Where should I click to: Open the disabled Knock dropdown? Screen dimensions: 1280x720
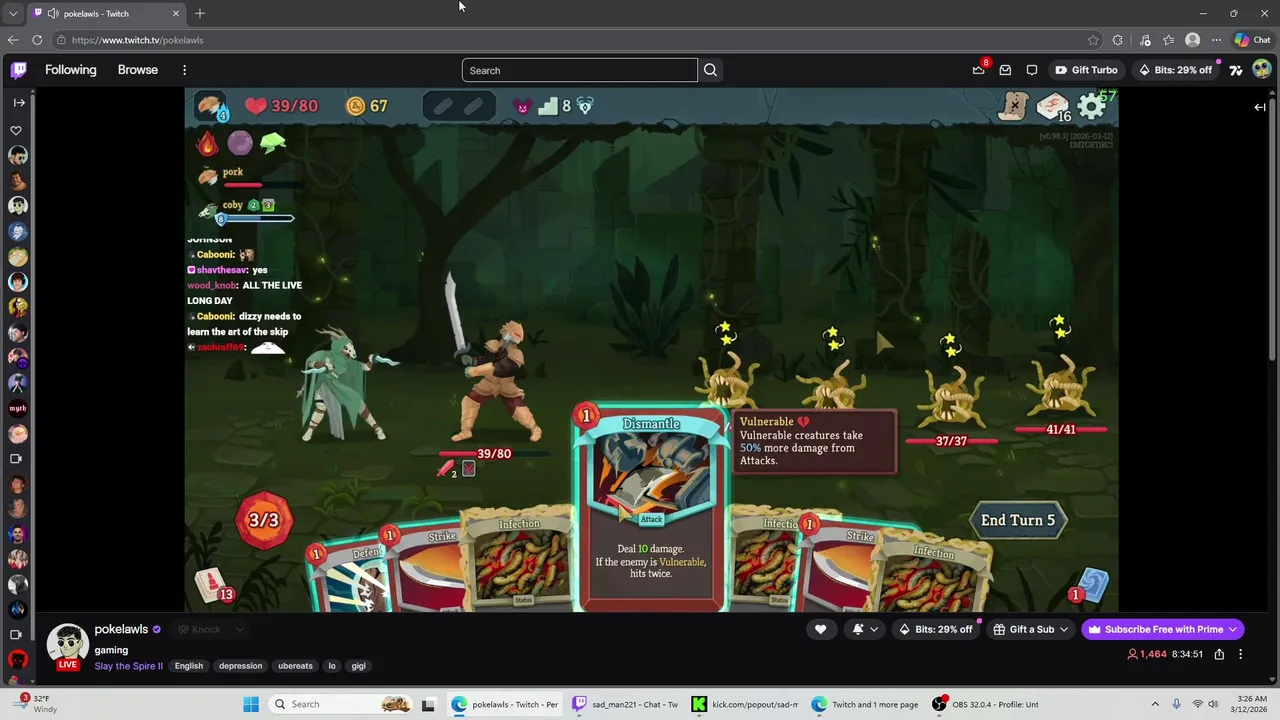point(211,629)
